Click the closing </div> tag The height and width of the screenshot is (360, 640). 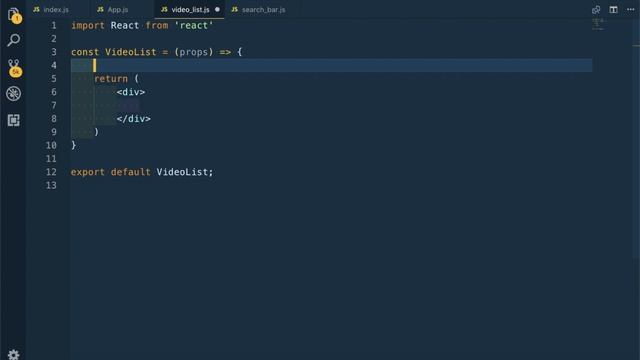[133, 119]
